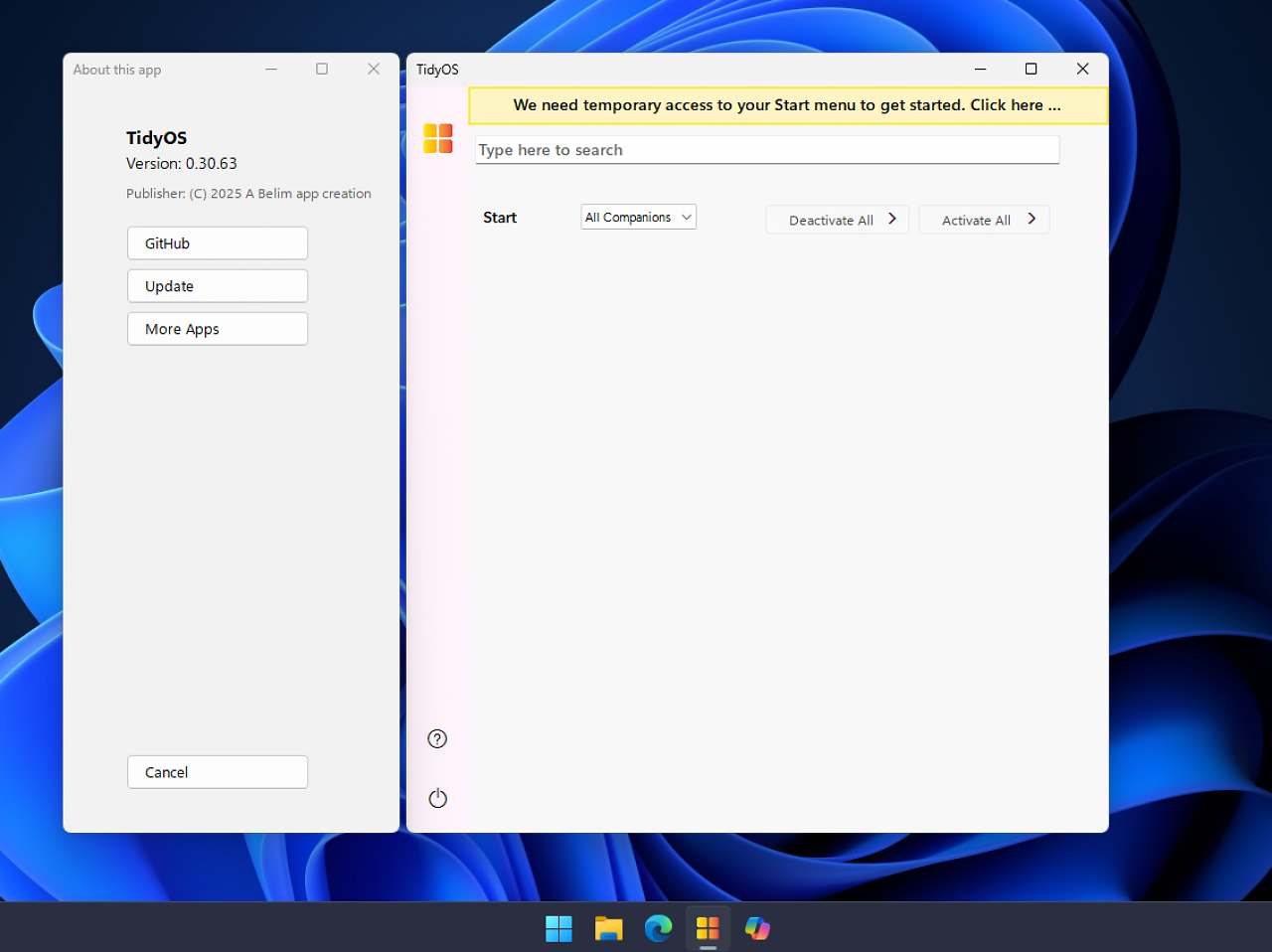Close the TidyOS main window
The image size is (1272, 952).
[x=1083, y=69]
